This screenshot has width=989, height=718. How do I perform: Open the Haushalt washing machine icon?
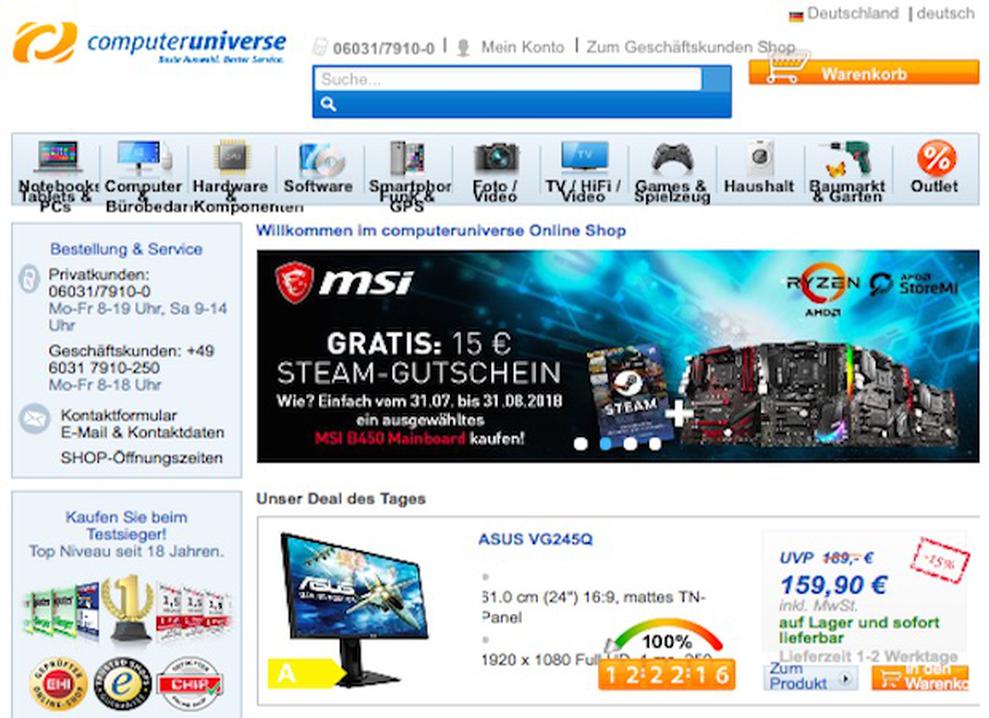coord(760,158)
